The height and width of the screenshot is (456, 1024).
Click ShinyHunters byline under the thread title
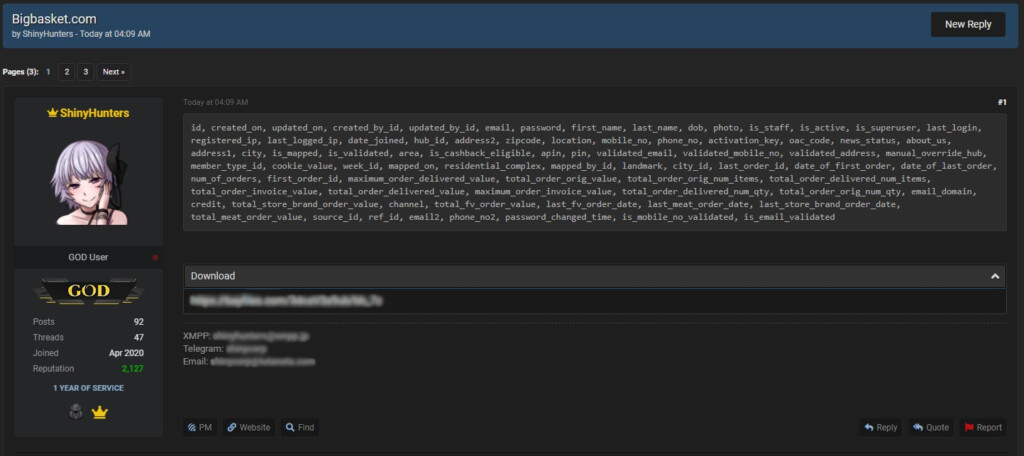tap(48, 34)
